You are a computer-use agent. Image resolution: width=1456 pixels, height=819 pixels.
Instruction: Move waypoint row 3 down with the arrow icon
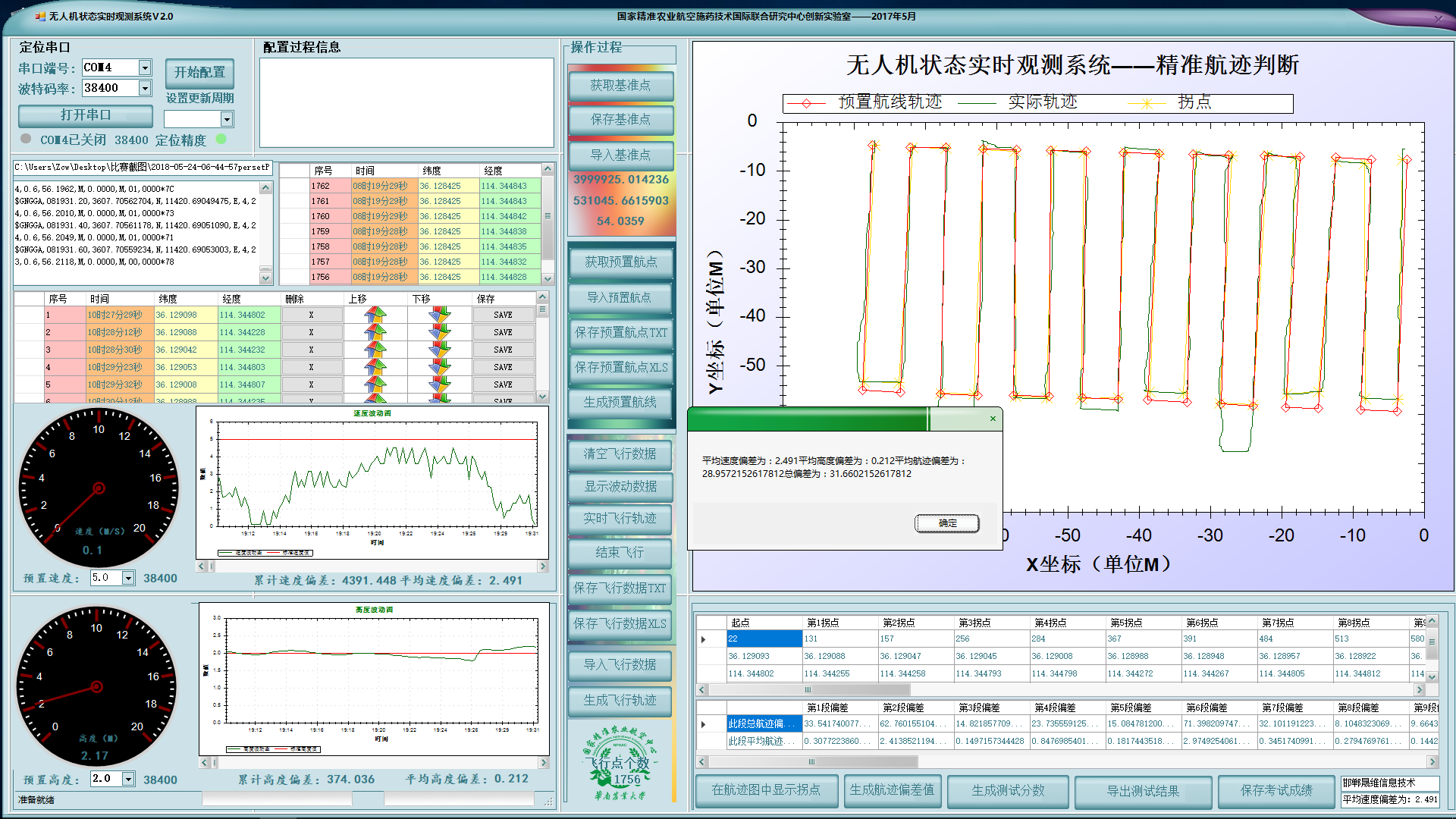click(439, 350)
